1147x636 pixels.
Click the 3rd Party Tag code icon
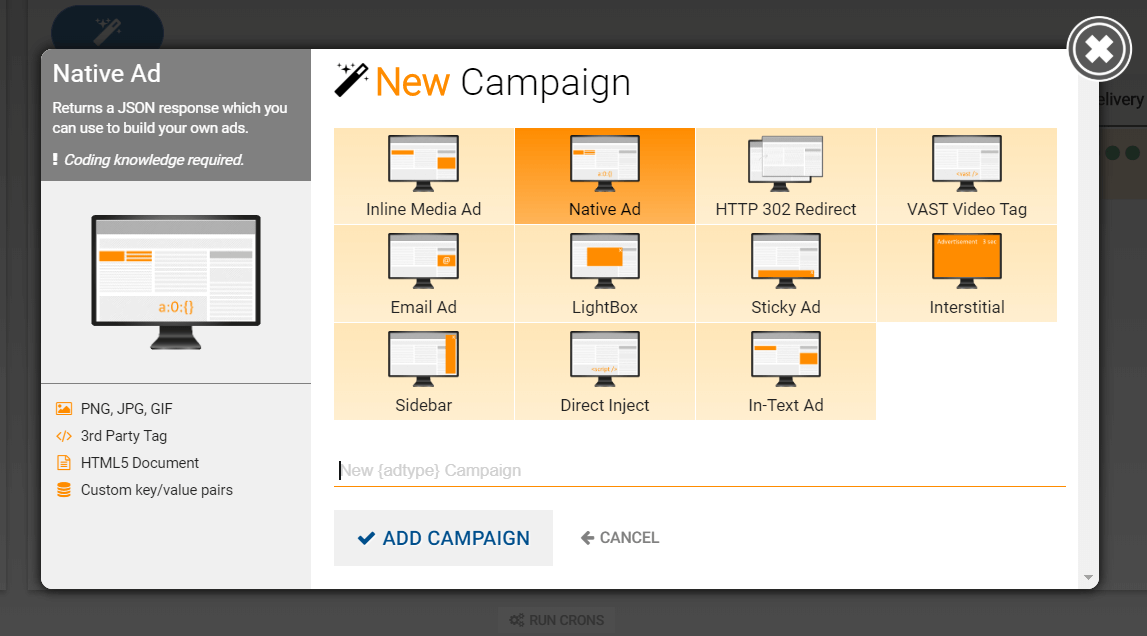tap(65, 435)
